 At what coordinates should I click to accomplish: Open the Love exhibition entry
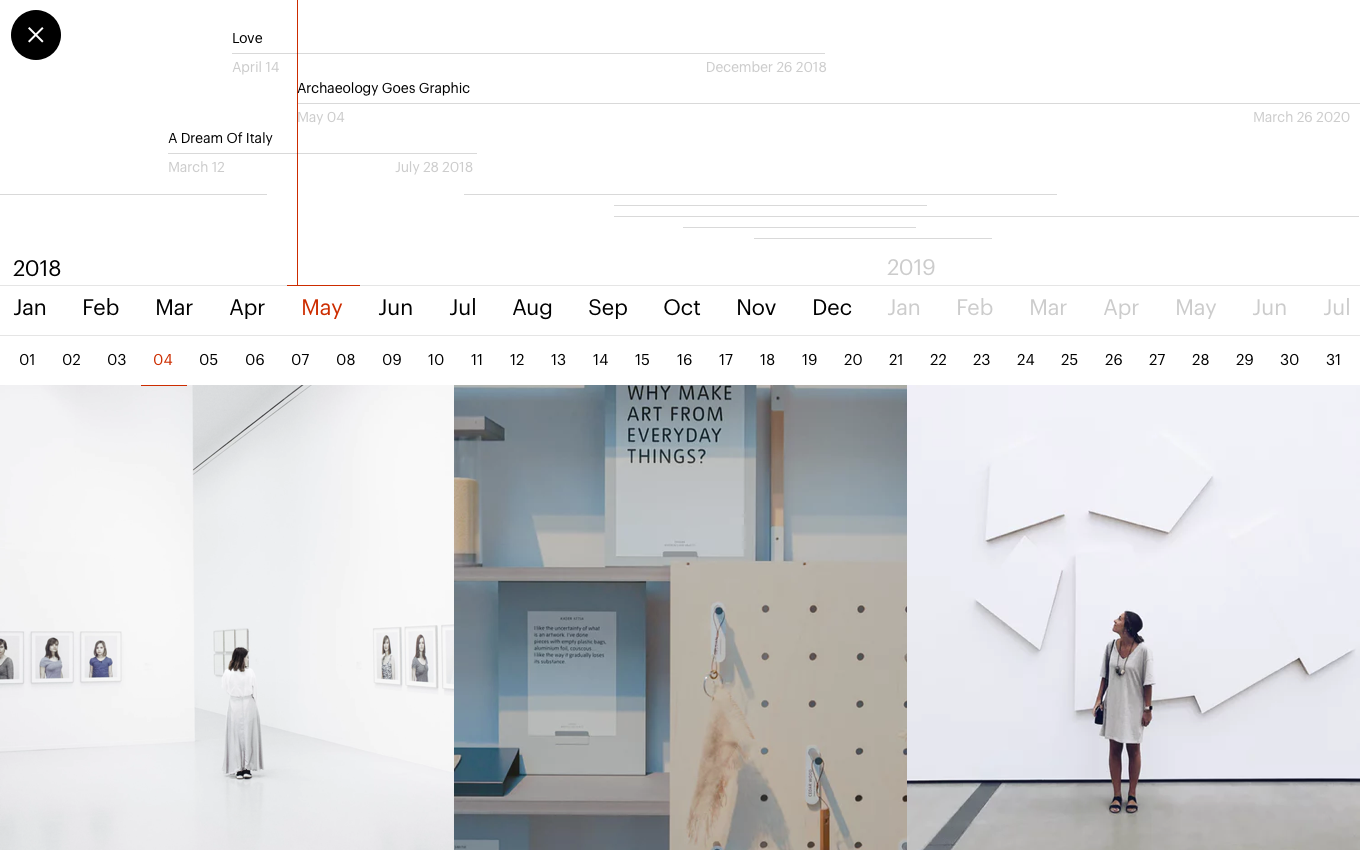click(247, 38)
